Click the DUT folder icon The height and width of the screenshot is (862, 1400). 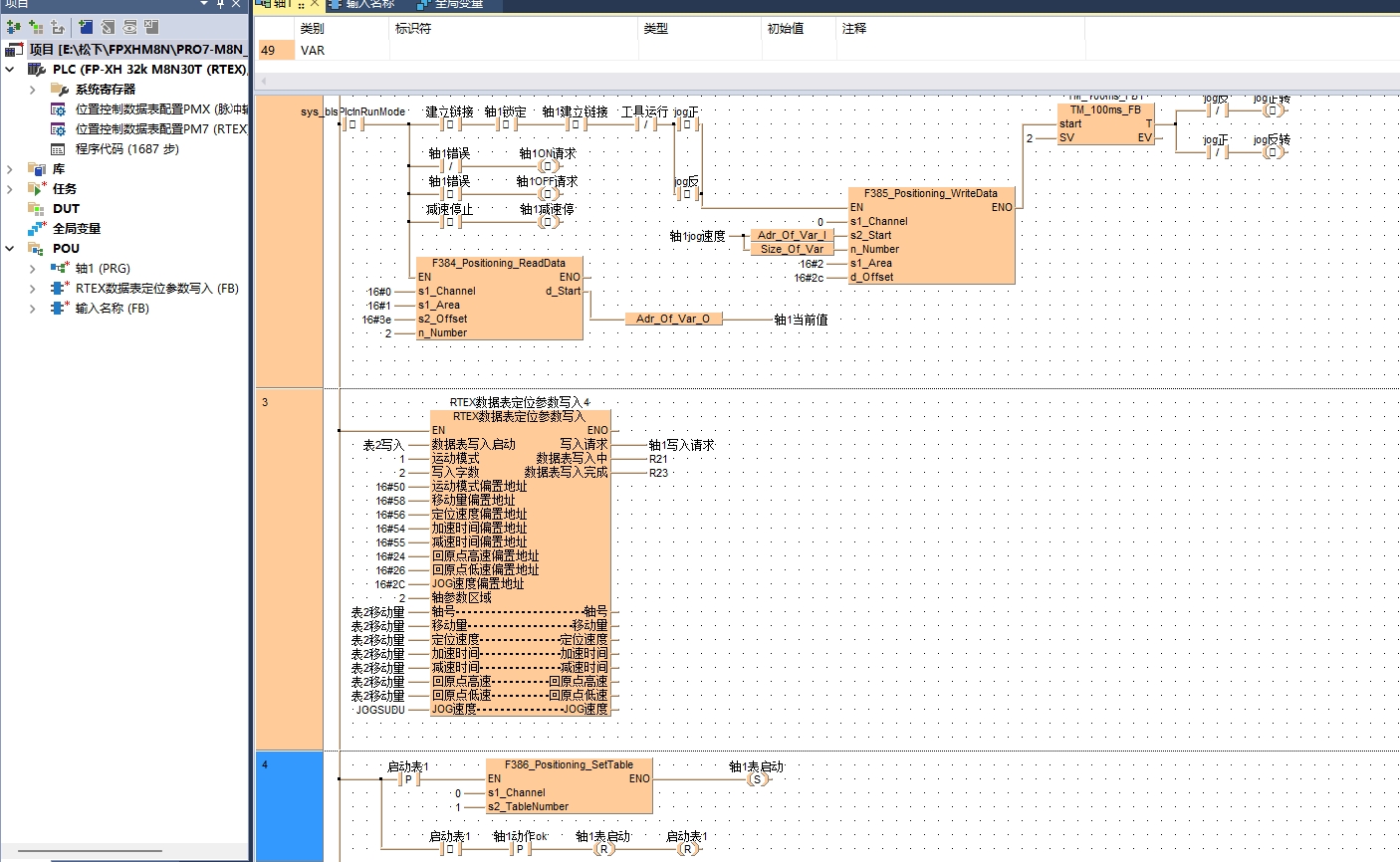37,208
